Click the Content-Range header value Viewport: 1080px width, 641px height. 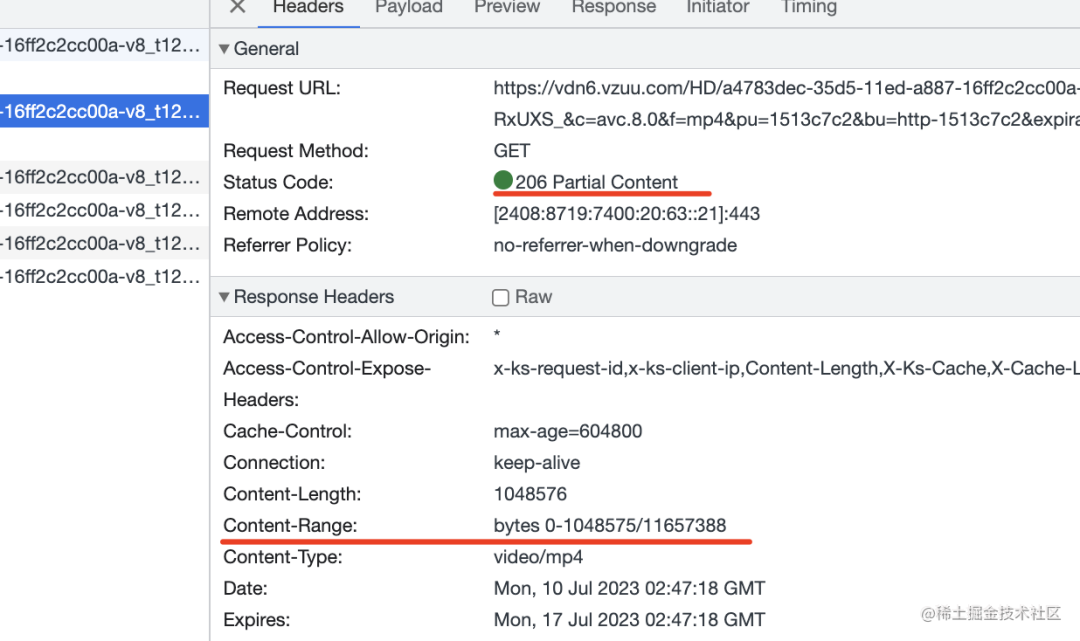coord(610,525)
